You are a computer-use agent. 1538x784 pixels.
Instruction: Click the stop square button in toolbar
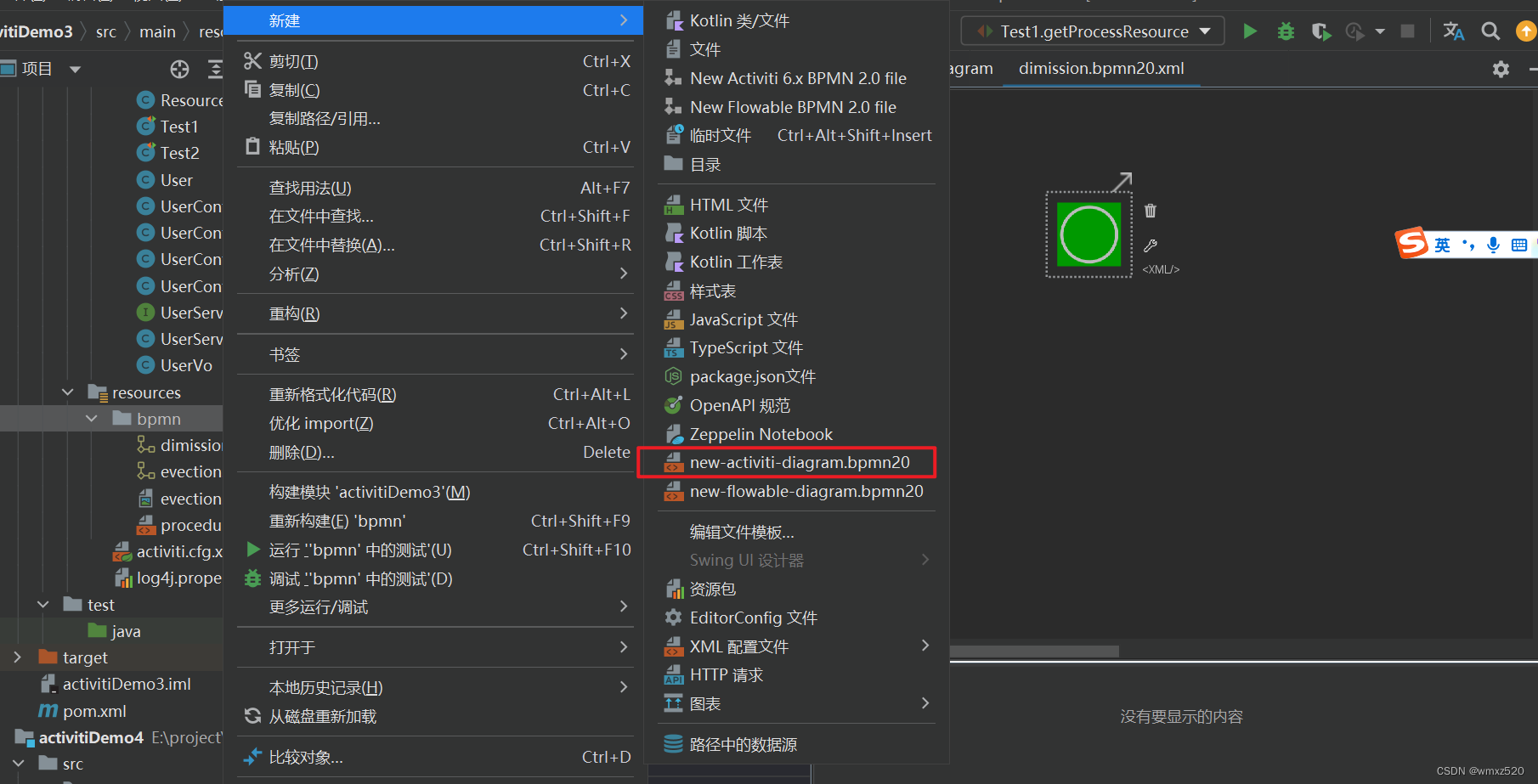[1408, 31]
